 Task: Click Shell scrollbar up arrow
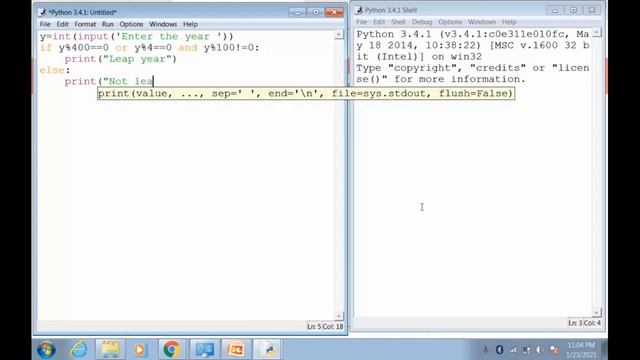pos(596,32)
